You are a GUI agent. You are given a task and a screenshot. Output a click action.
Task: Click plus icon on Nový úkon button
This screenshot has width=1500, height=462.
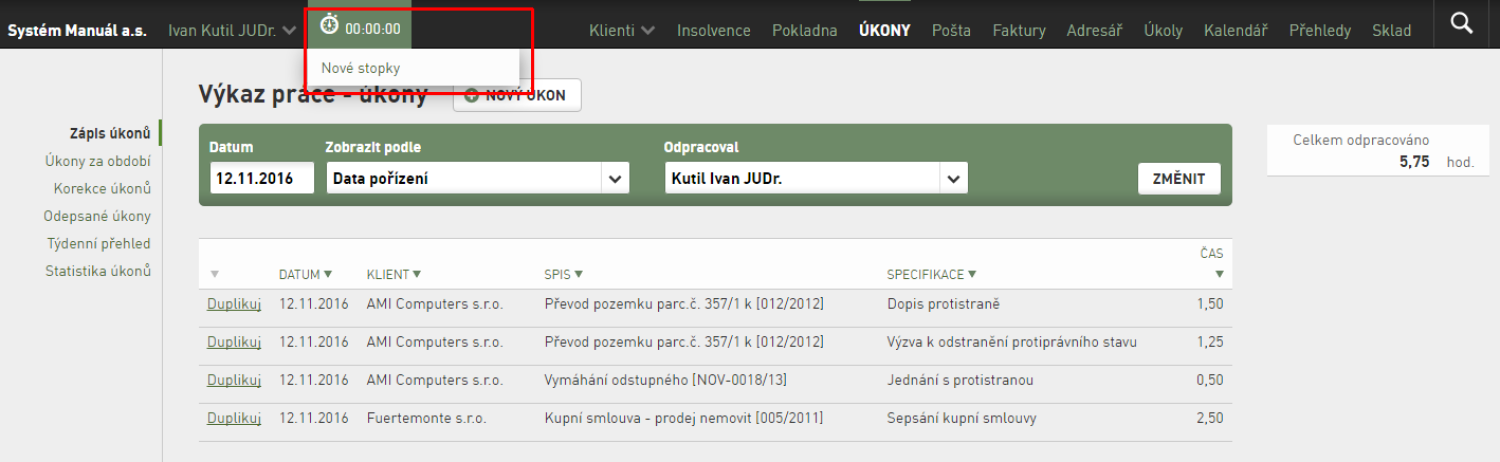[x=471, y=96]
